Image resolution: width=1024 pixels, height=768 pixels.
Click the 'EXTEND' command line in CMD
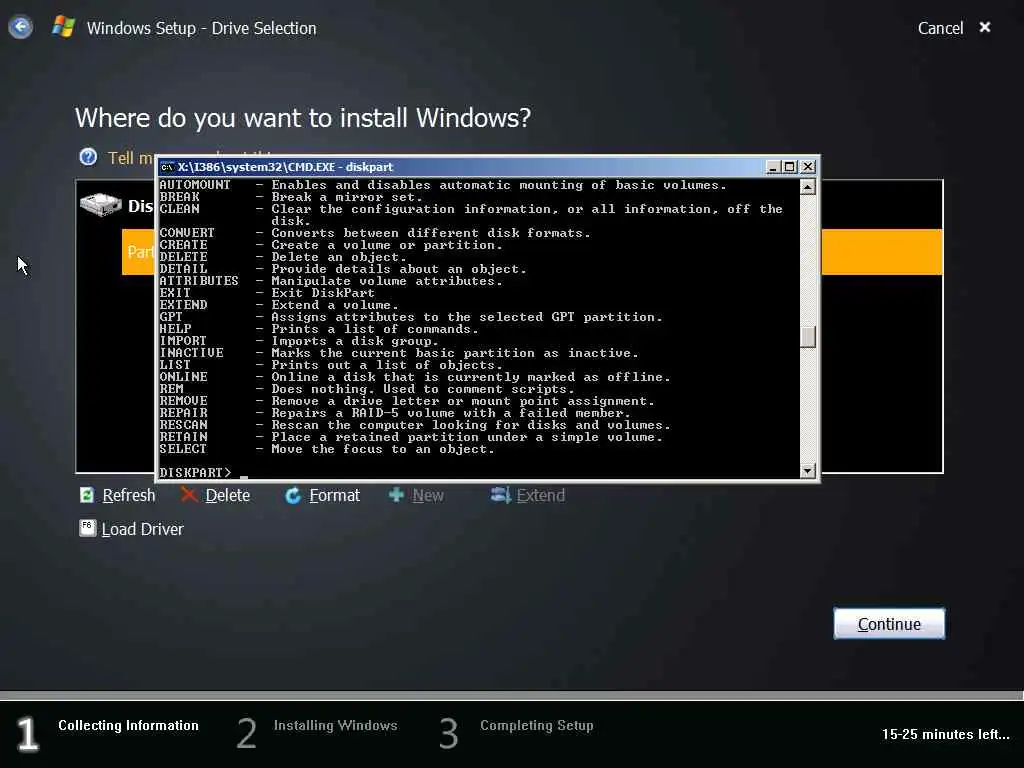pyautogui.click(x=279, y=305)
